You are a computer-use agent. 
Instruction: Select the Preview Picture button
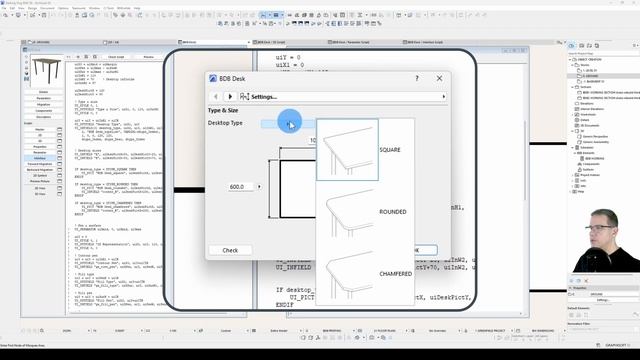click(40, 181)
